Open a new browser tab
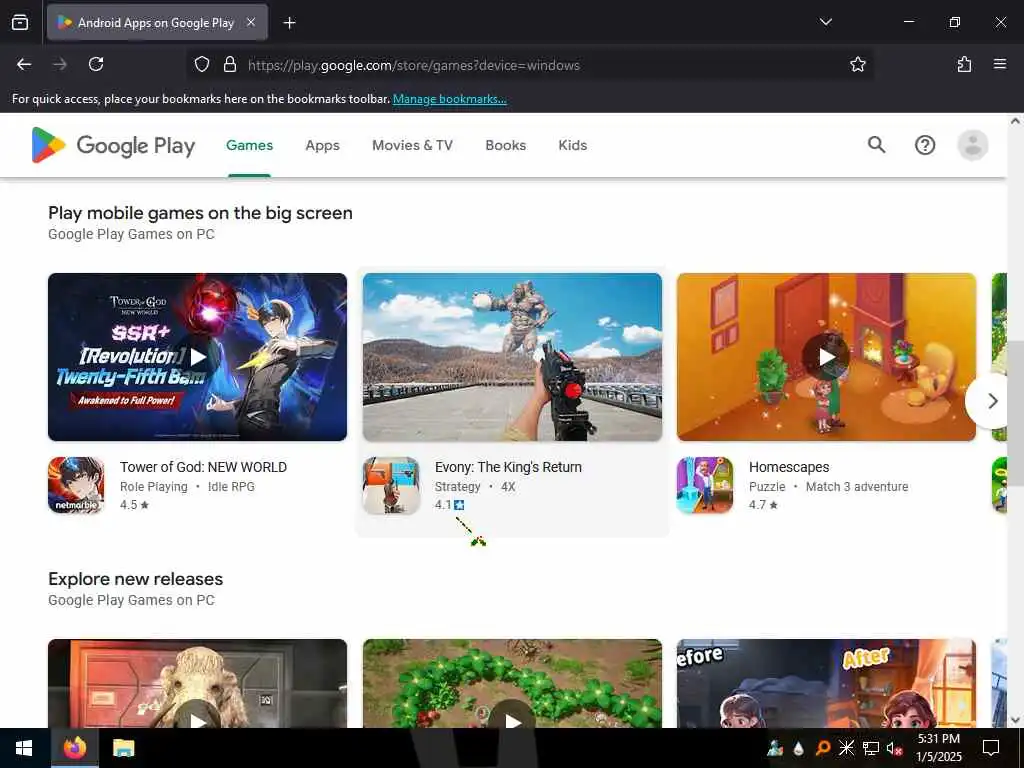This screenshot has width=1024, height=768. [x=289, y=22]
